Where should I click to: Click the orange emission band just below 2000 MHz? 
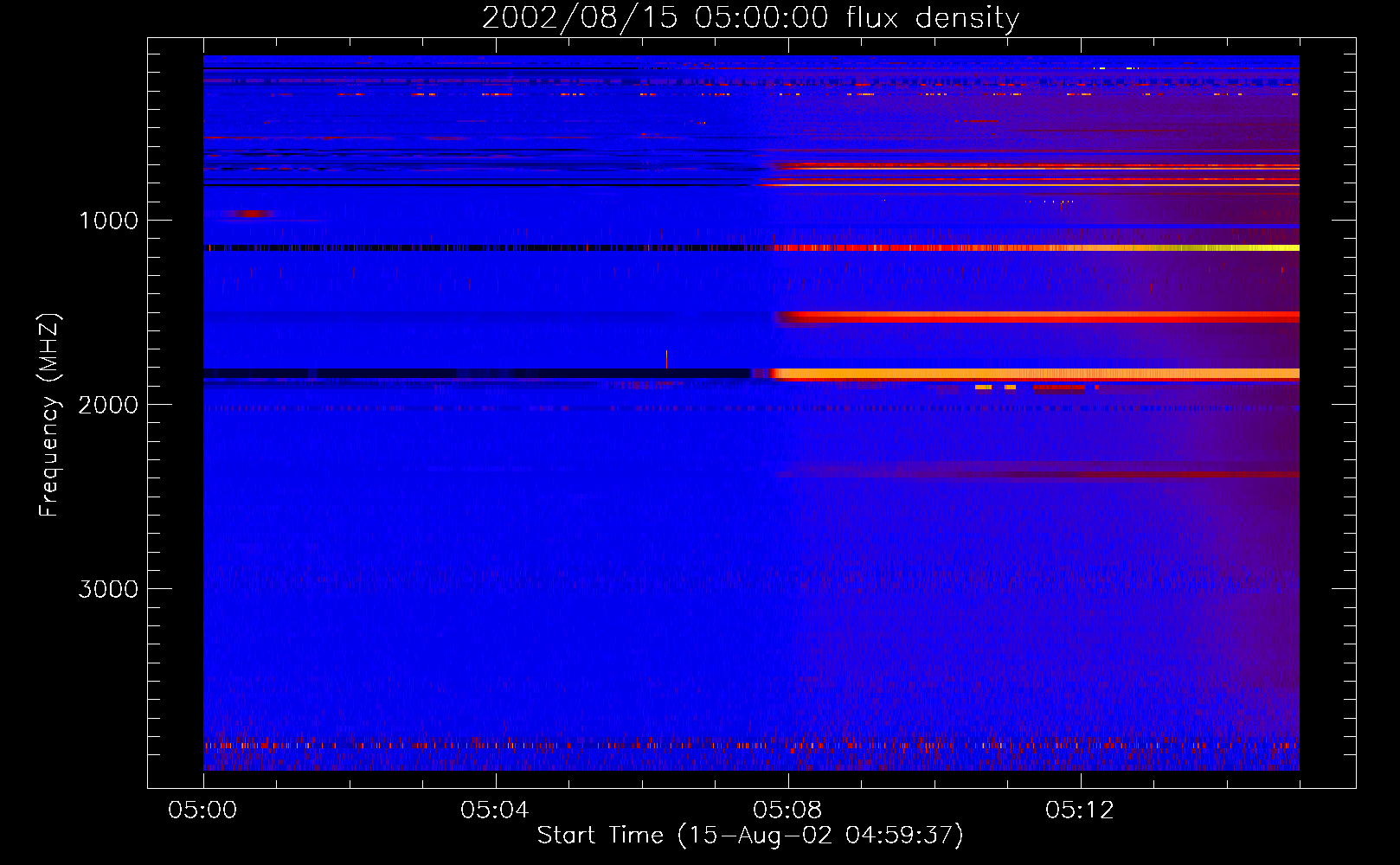tap(1035, 374)
